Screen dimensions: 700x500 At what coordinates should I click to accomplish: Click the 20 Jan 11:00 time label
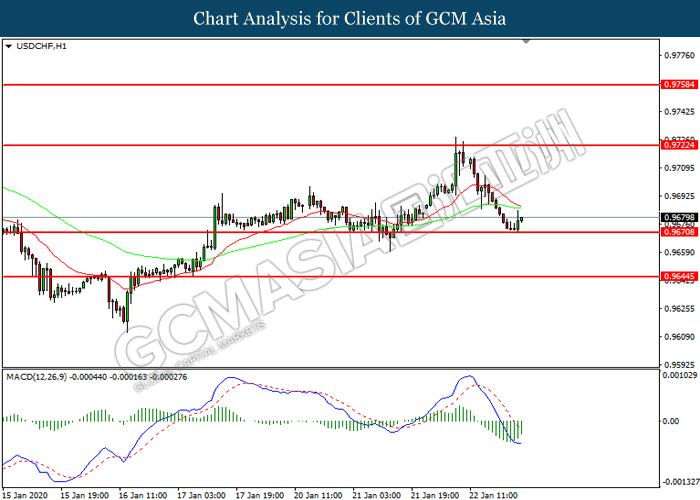tap(318, 495)
